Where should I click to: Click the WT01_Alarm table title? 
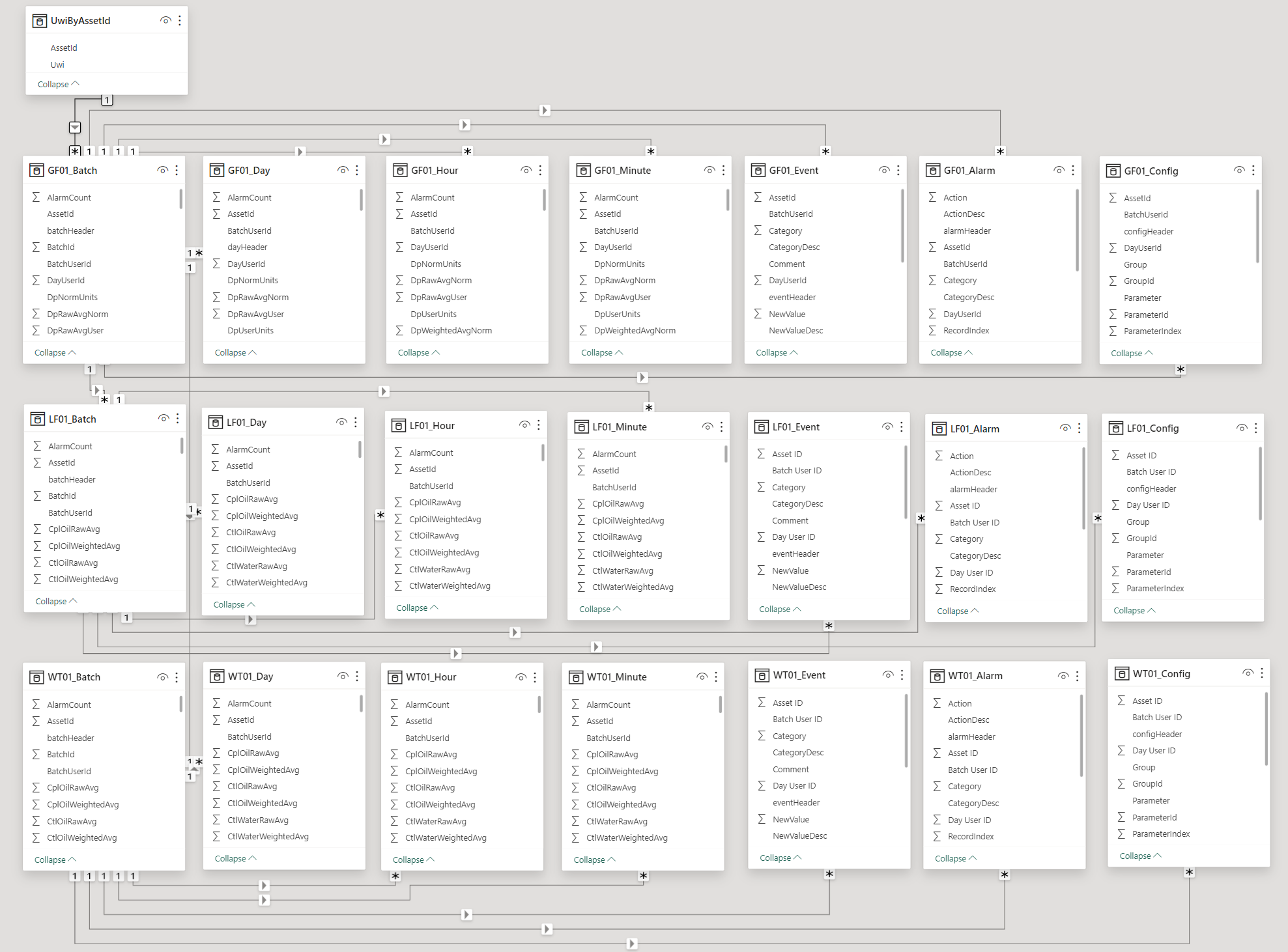point(975,676)
